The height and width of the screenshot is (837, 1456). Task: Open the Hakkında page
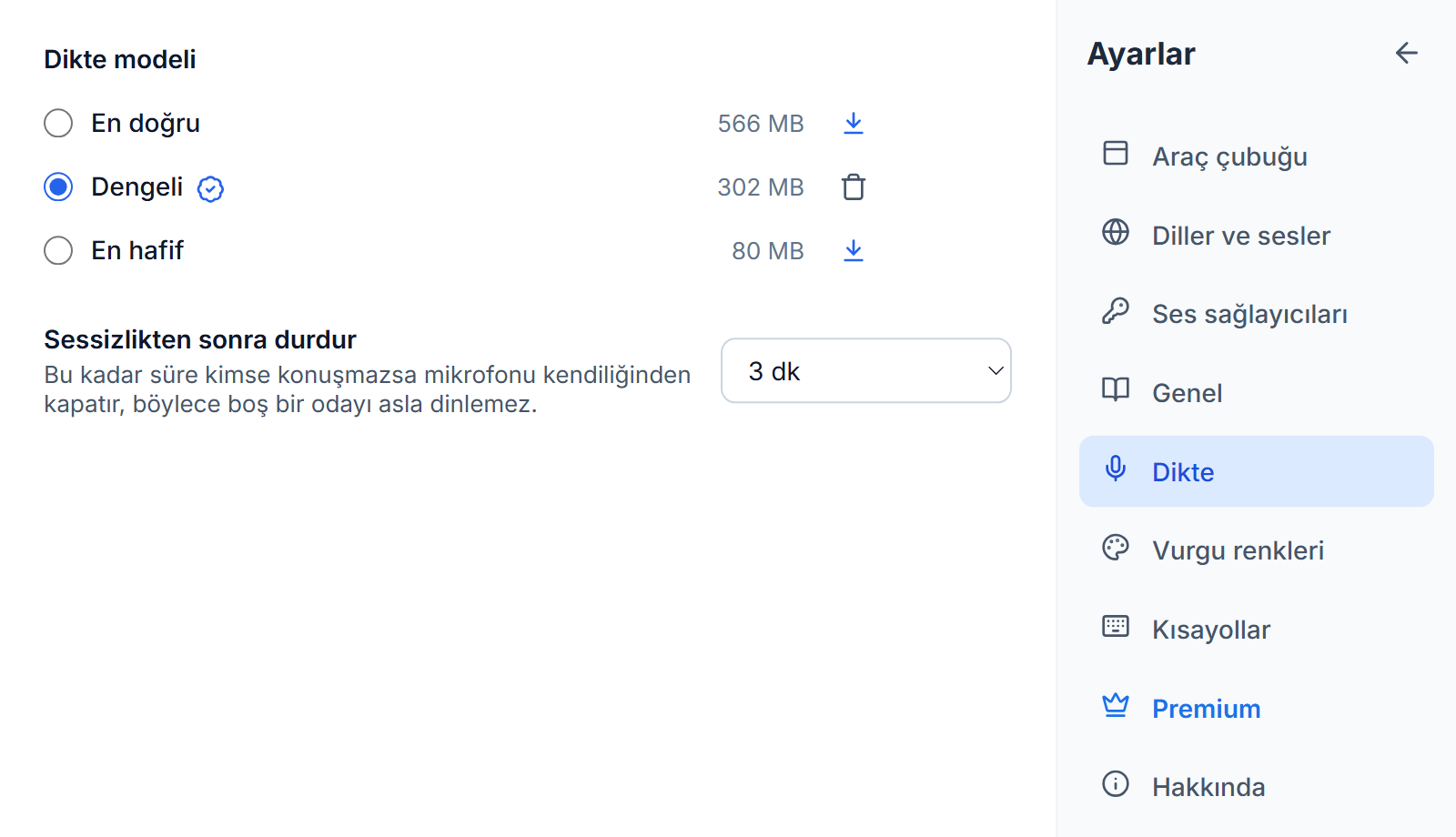[x=1256, y=787]
